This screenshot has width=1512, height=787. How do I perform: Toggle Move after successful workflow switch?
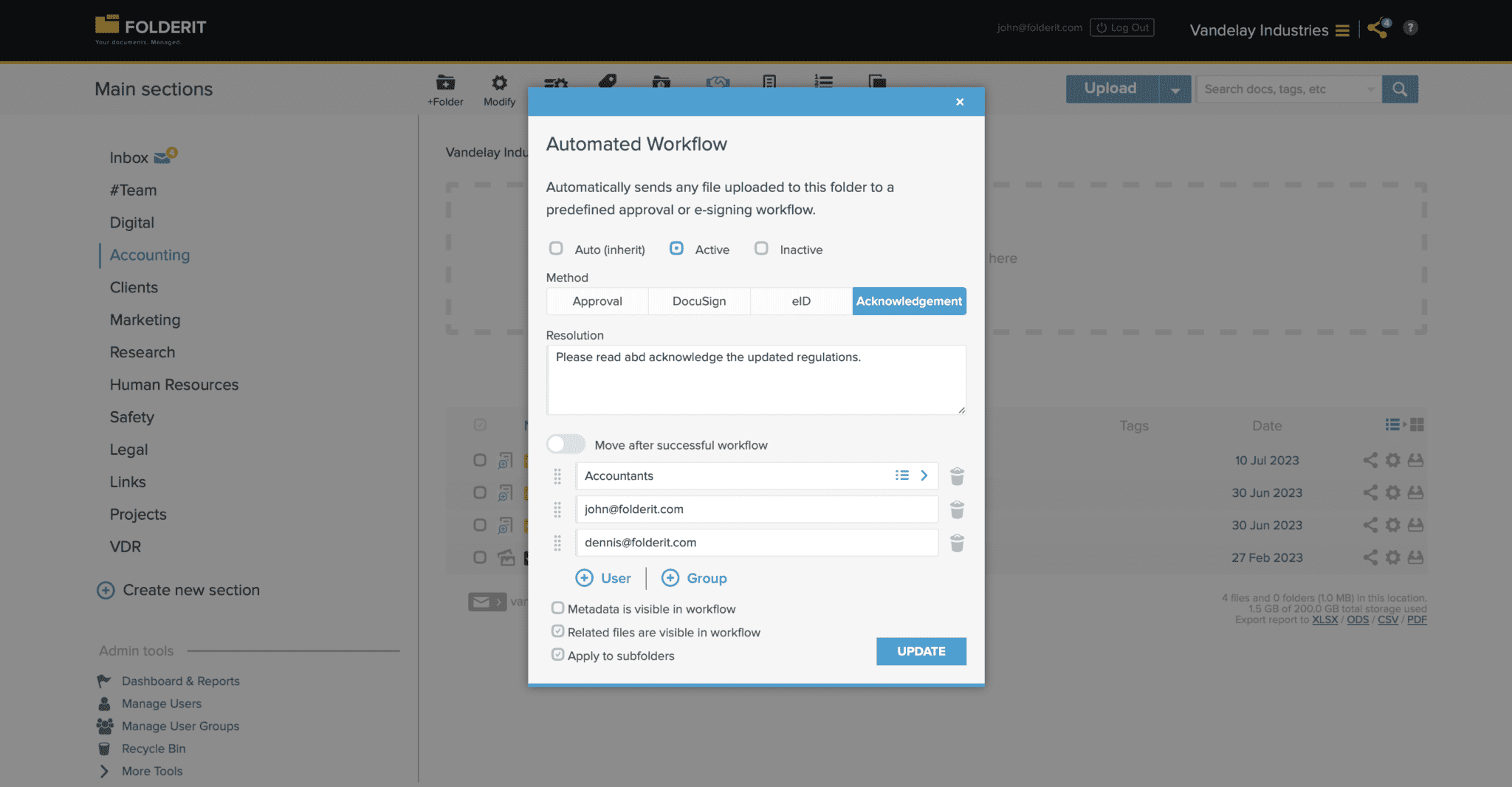pyautogui.click(x=566, y=444)
